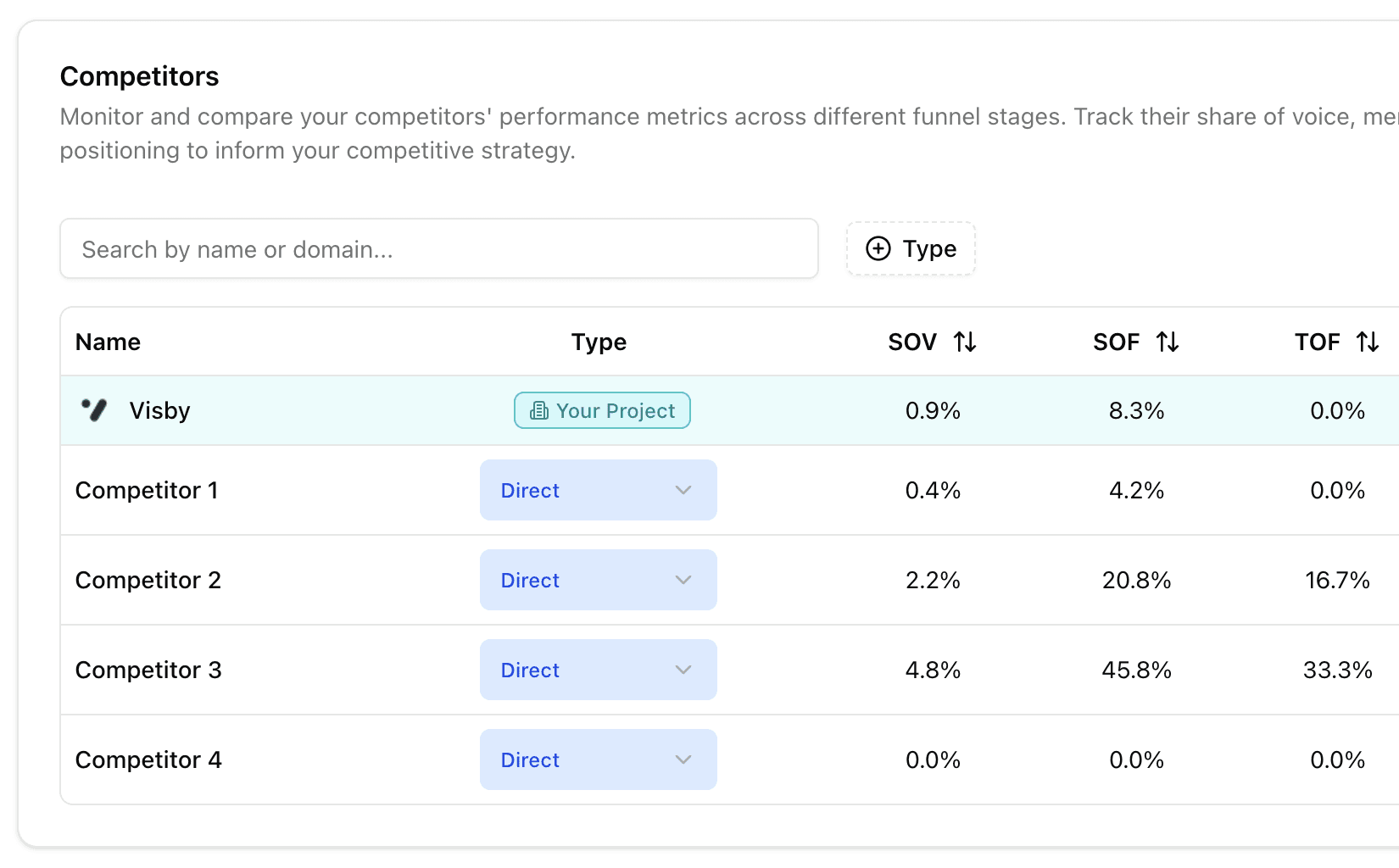Screen dimensions: 1399x868
Task: Focus the search by name or domain field
Action: coord(438,249)
